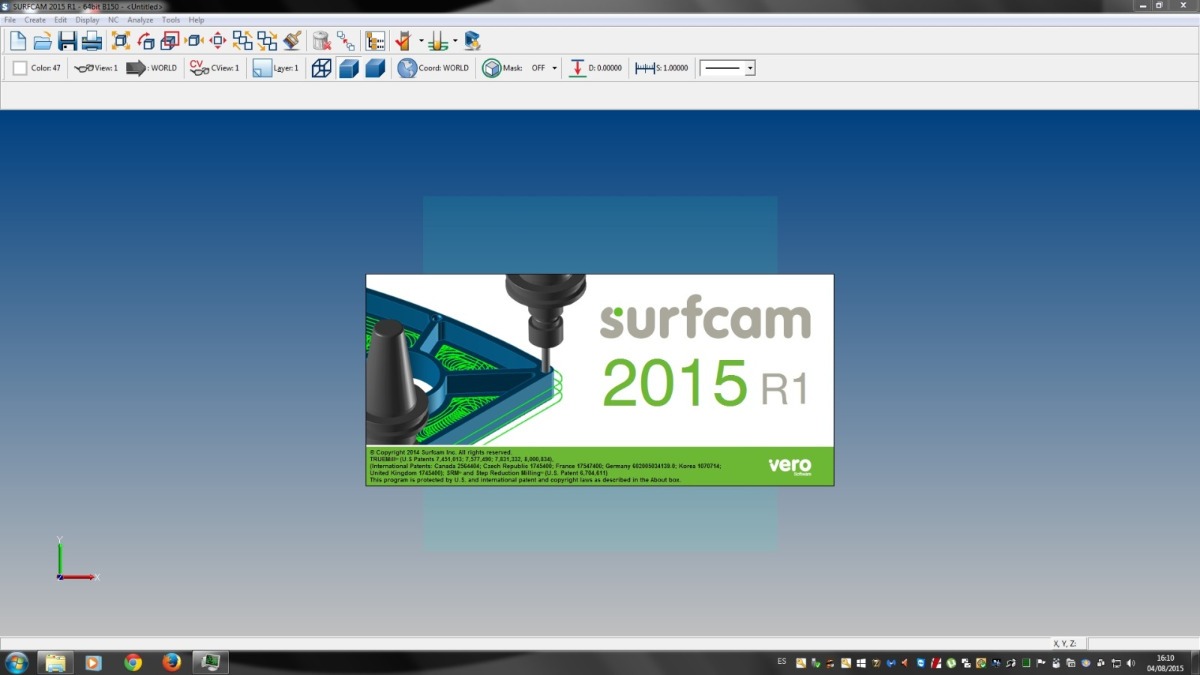Create a new file with the blank page icon
This screenshot has width=1200, height=675.
click(x=18, y=41)
